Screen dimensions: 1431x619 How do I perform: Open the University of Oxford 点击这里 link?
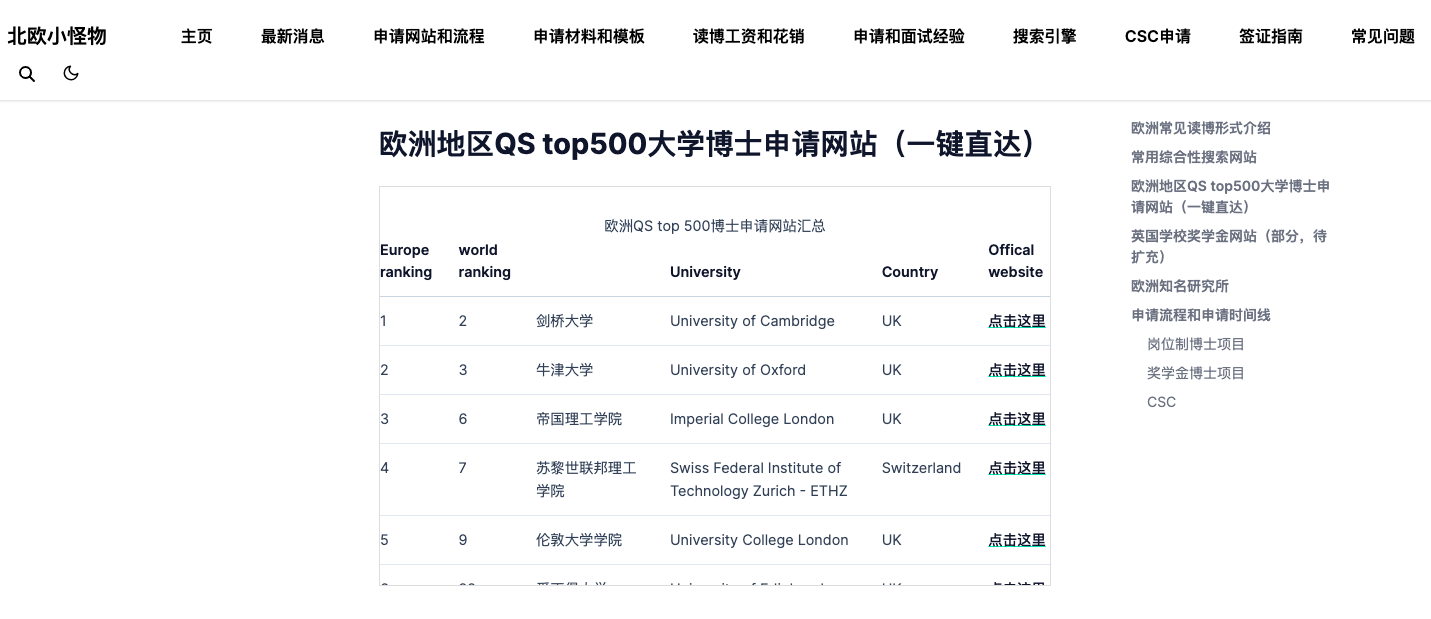pos(1017,370)
